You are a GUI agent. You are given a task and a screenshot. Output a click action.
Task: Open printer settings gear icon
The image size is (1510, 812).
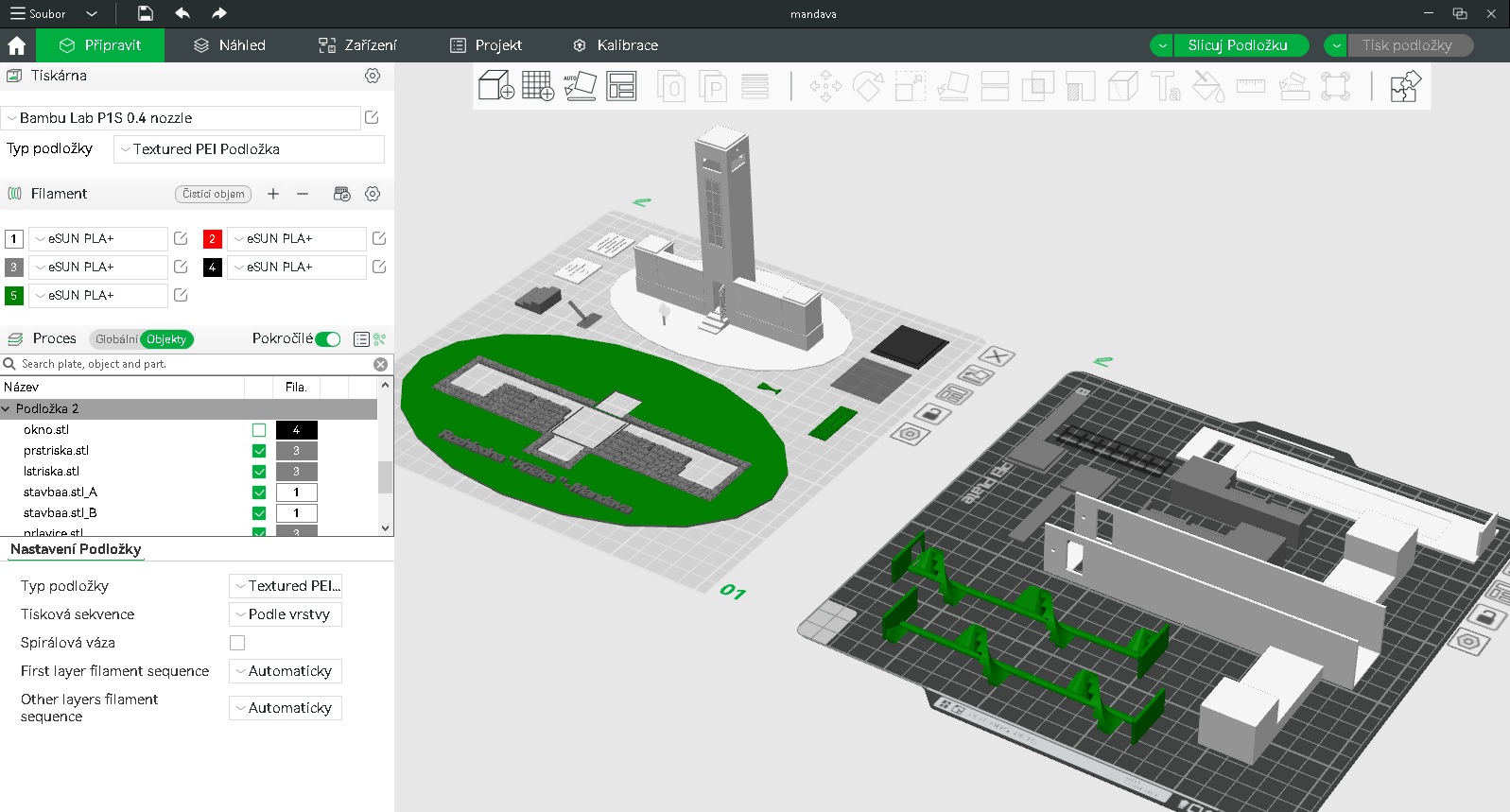373,76
